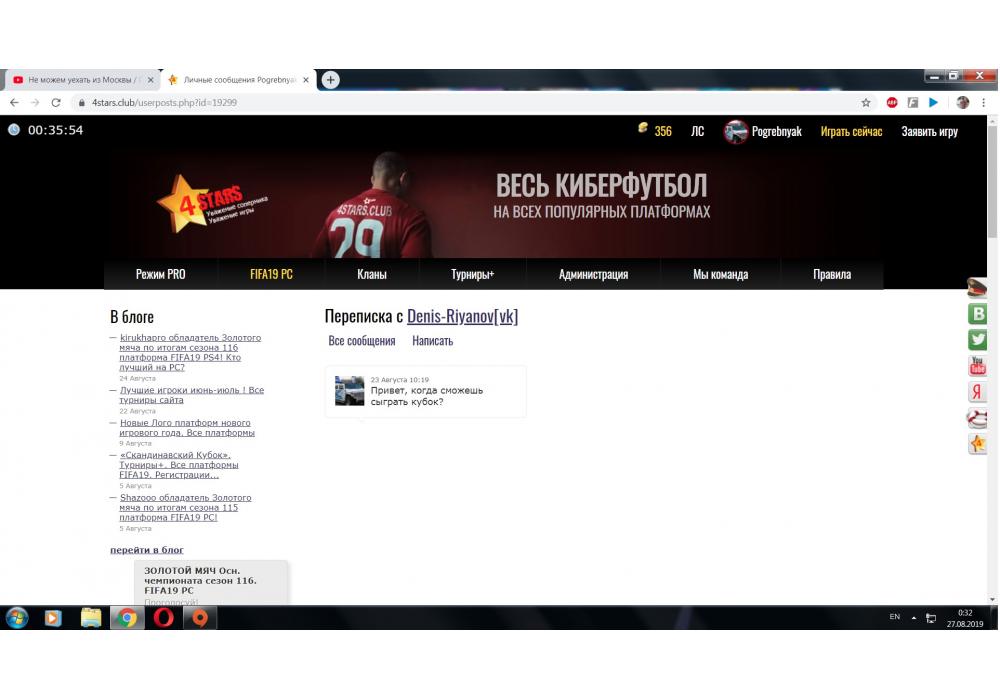Open the orange app in taskbar

(200, 618)
